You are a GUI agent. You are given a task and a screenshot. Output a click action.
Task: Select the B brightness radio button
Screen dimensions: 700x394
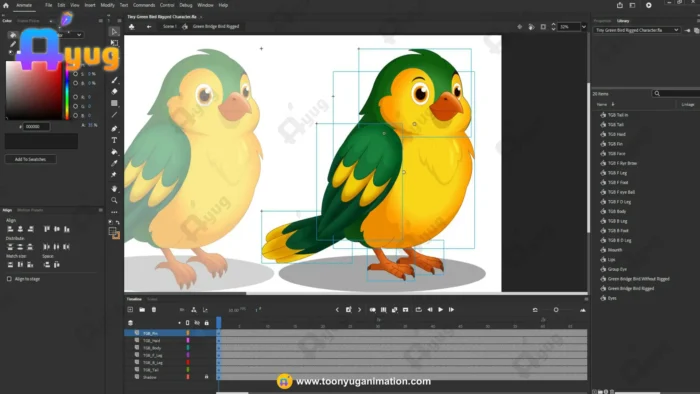(75, 83)
